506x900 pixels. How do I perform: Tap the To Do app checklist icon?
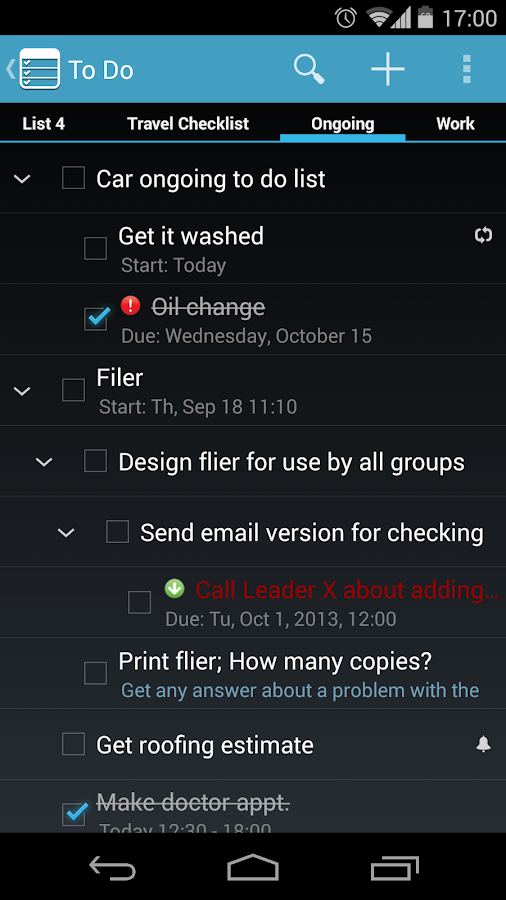pyautogui.click(x=40, y=69)
